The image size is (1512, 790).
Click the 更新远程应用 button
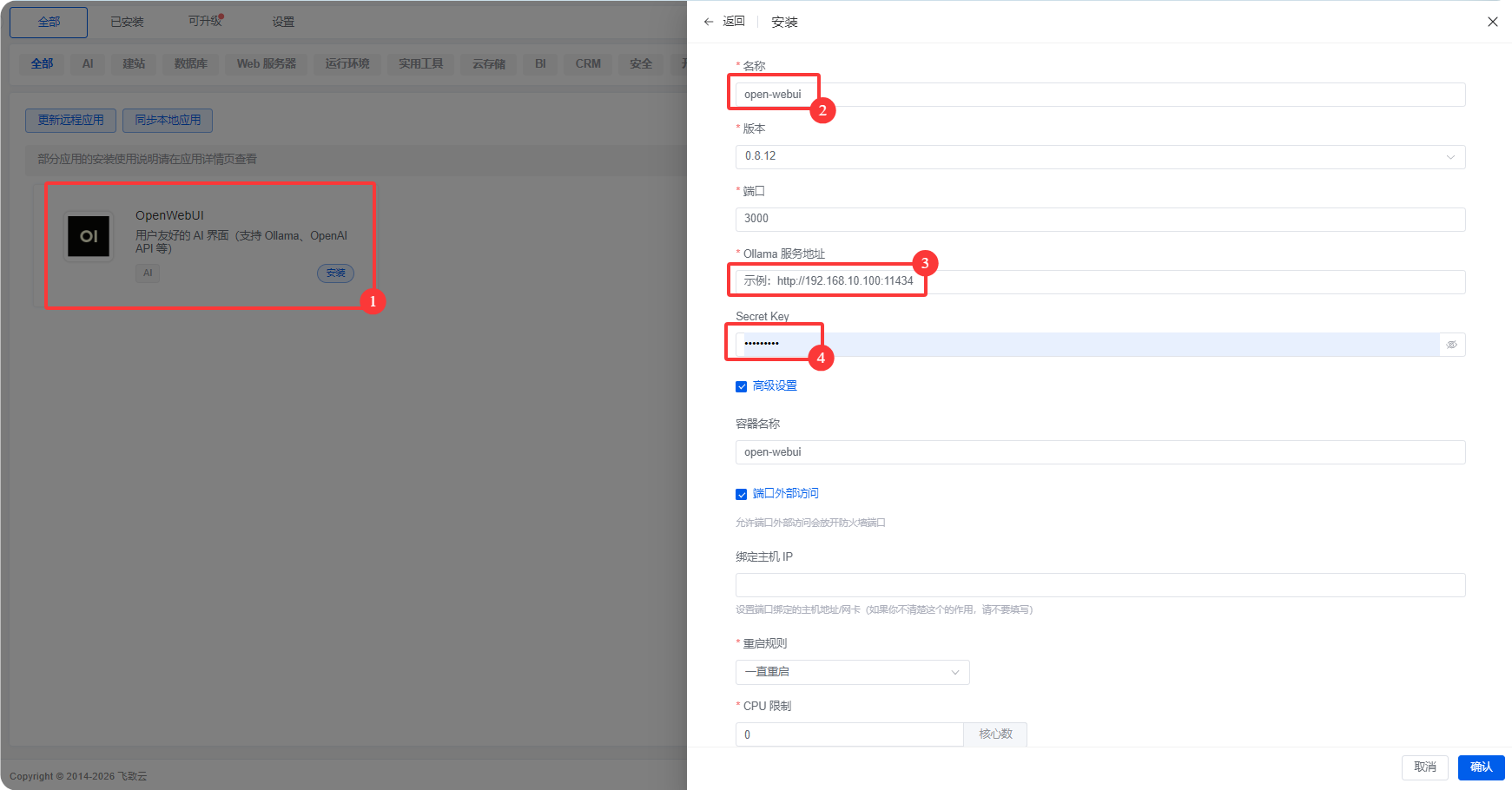coord(70,120)
